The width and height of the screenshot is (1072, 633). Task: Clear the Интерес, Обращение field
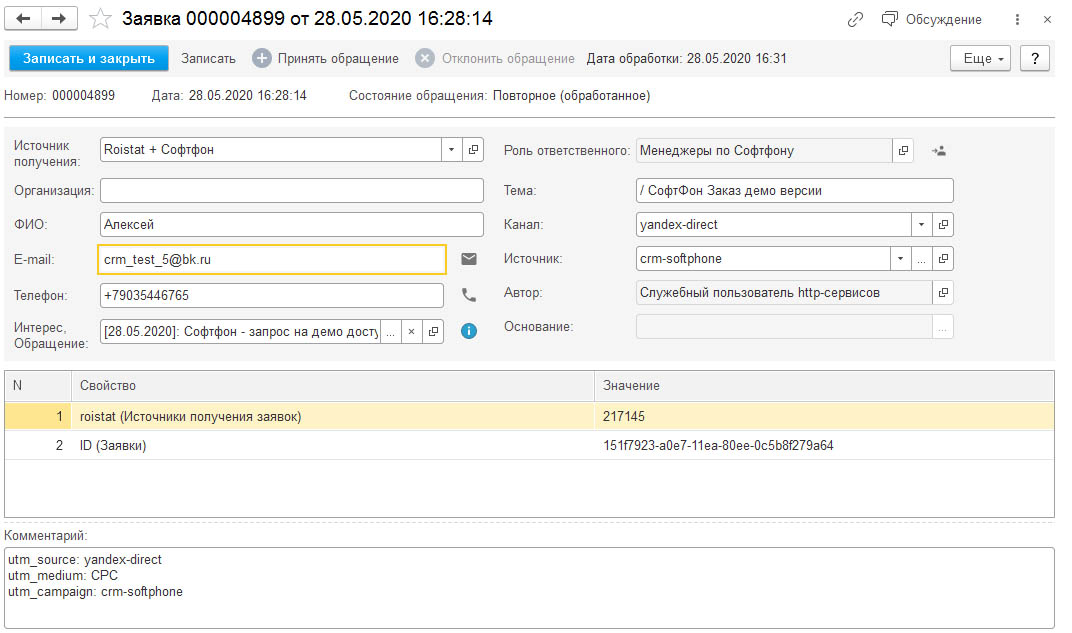coord(412,331)
